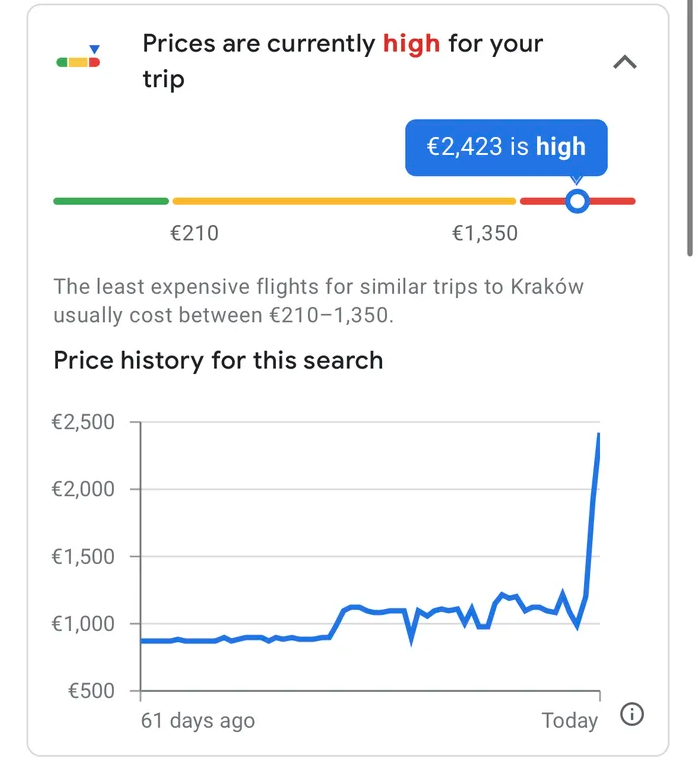Click the "61 days ago" axis label

(198, 720)
